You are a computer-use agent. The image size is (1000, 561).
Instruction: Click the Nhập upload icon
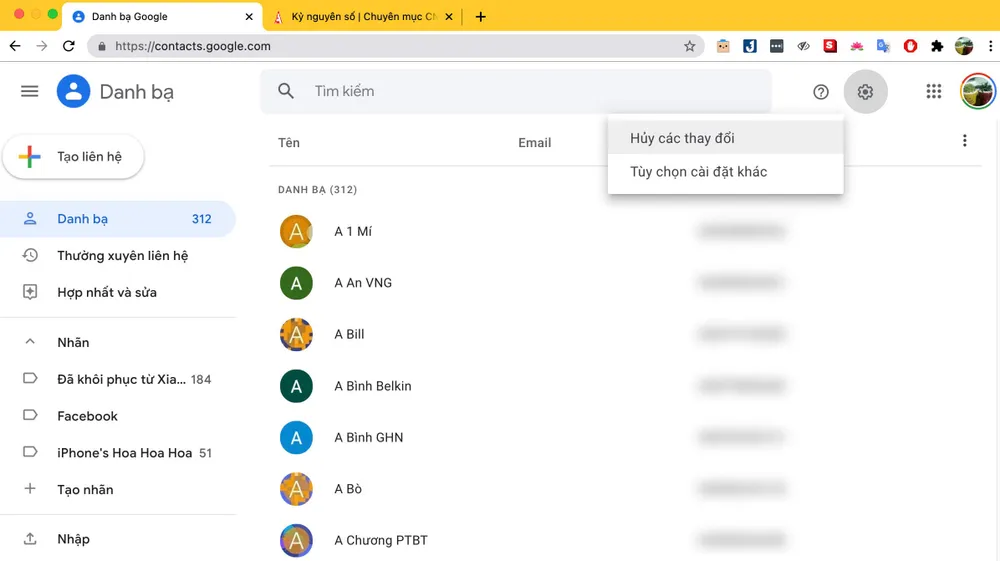coord(30,539)
